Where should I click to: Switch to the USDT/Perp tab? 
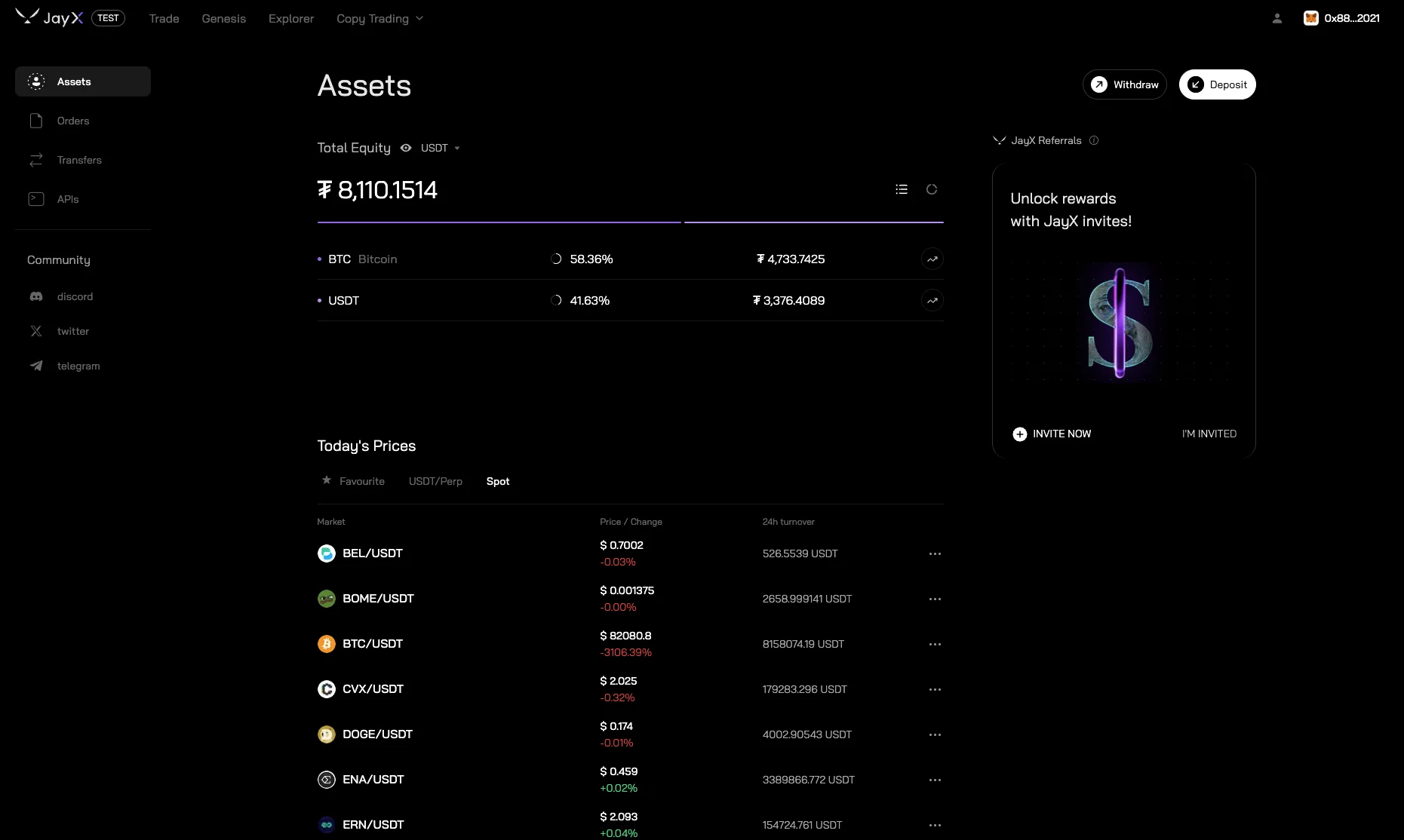click(435, 481)
